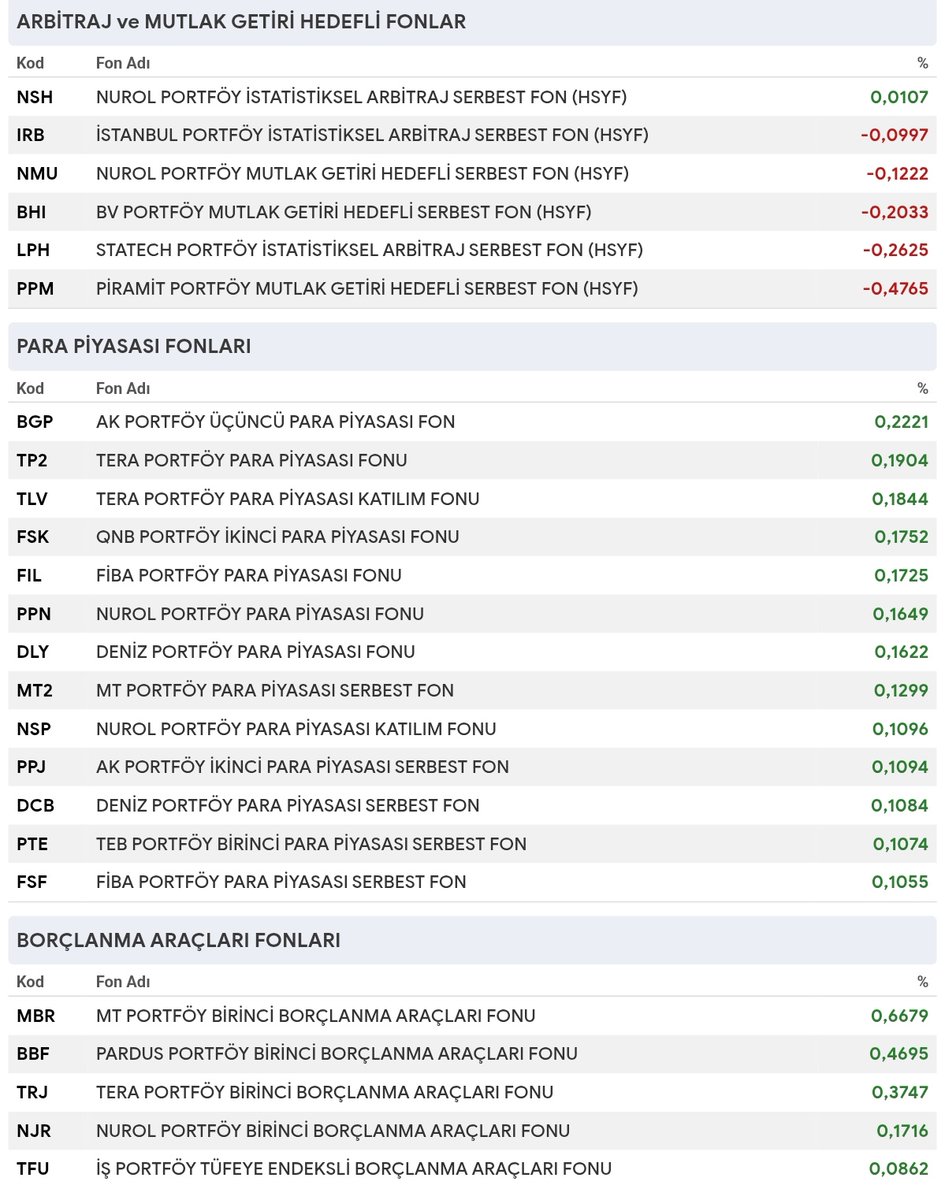The image size is (945, 1200).
Task: Select the -0,0997 return value
Action: [895, 135]
